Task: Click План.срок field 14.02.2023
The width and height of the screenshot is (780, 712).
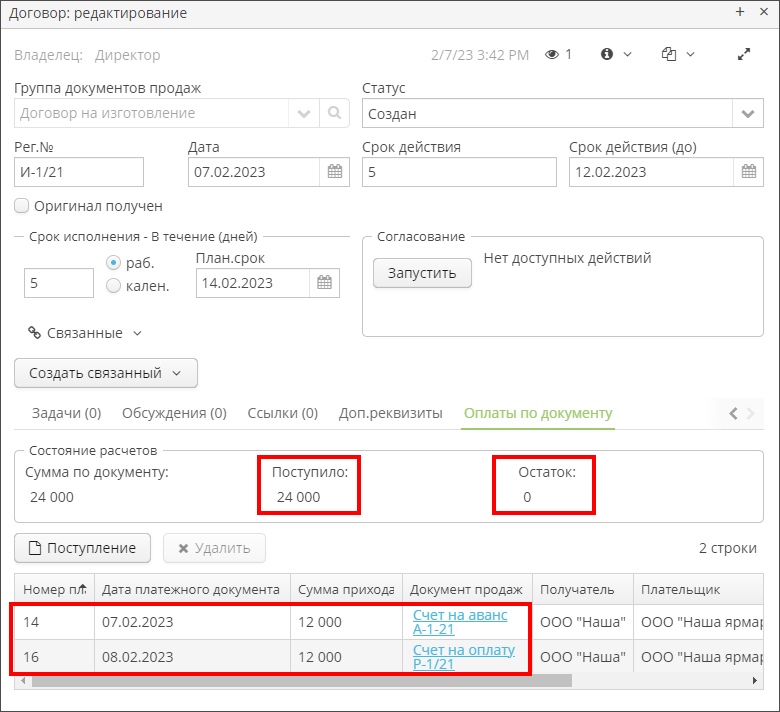Action: pos(253,283)
